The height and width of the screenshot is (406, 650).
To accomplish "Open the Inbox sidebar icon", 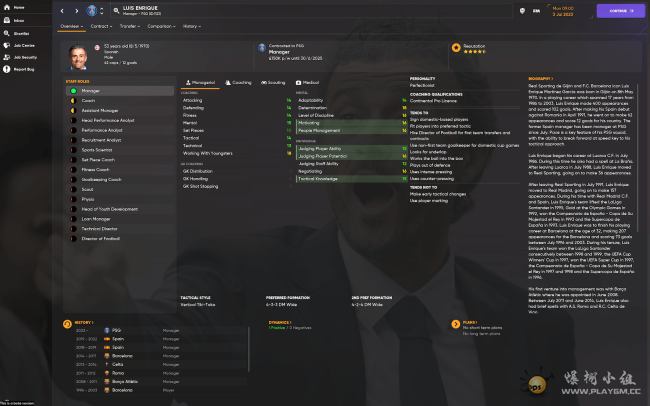I will pos(7,20).
